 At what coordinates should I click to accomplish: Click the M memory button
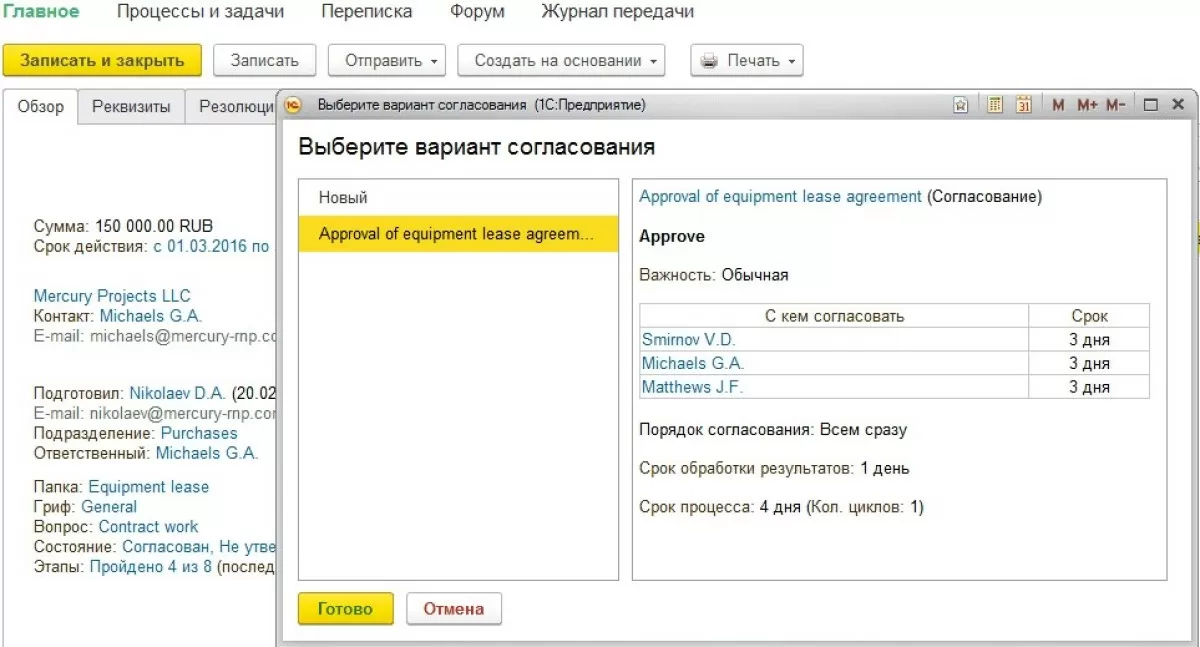click(x=1058, y=105)
